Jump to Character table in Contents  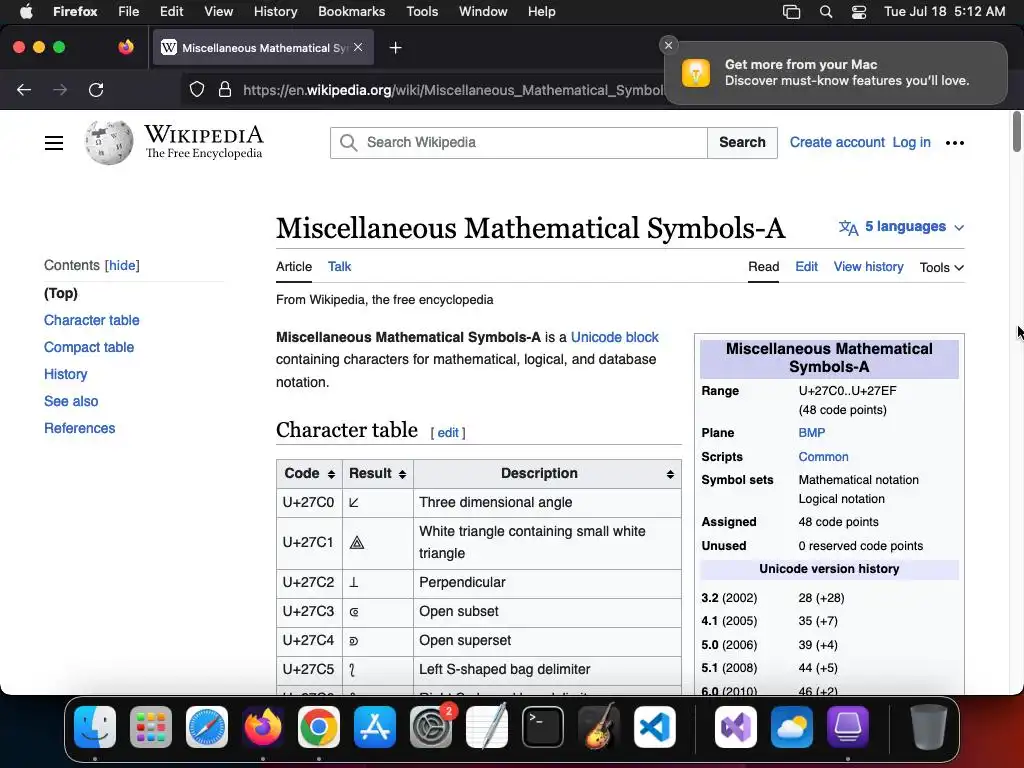coord(91,320)
